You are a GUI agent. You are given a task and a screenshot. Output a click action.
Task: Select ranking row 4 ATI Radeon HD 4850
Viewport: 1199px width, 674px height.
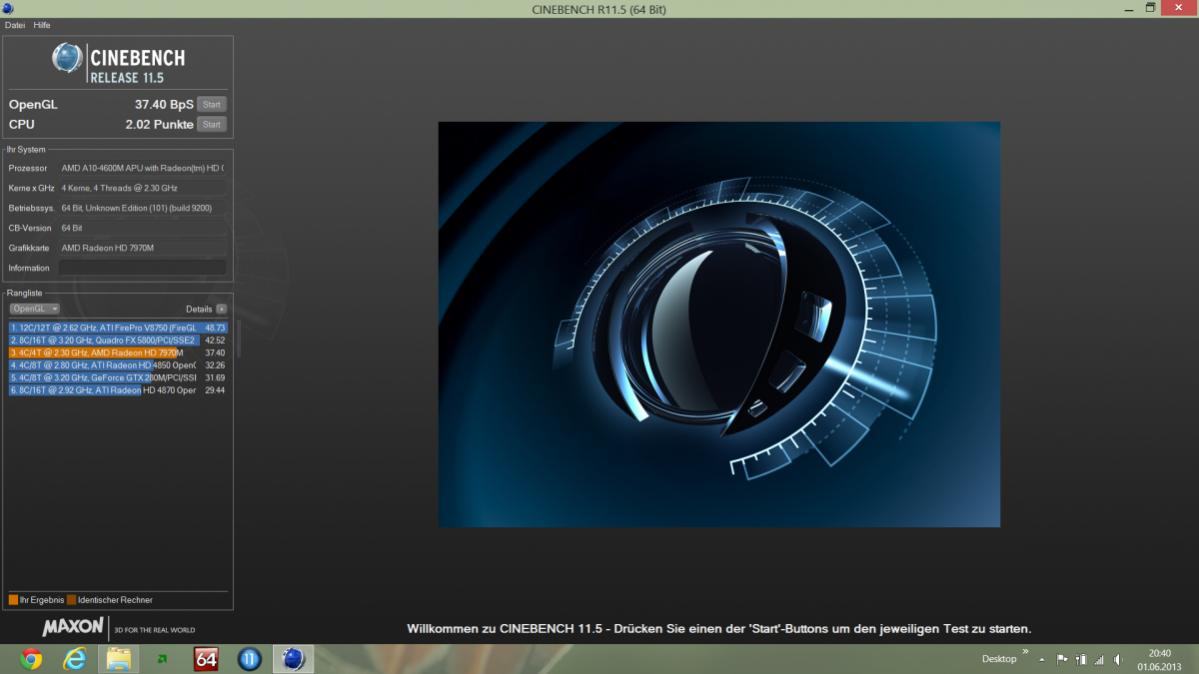118,365
